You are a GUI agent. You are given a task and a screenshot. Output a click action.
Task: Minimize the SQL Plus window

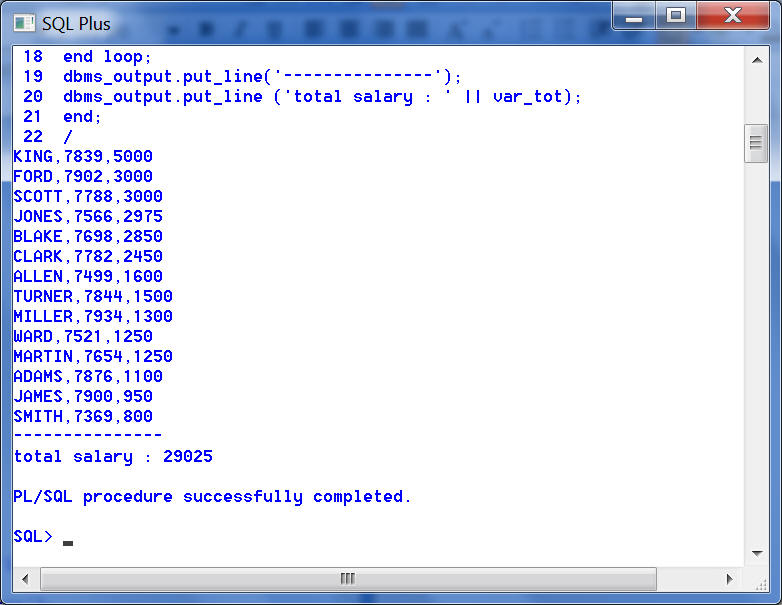point(633,17)
